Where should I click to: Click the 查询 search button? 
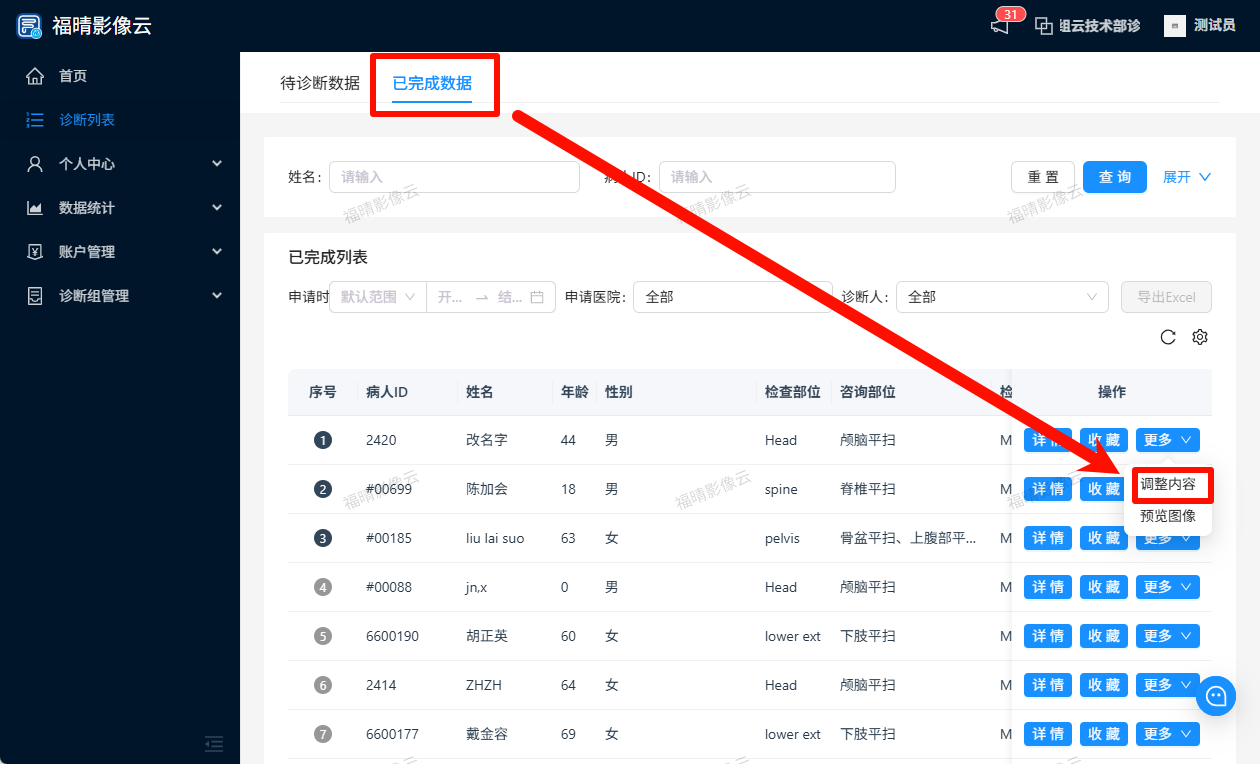coord(1114,177)
